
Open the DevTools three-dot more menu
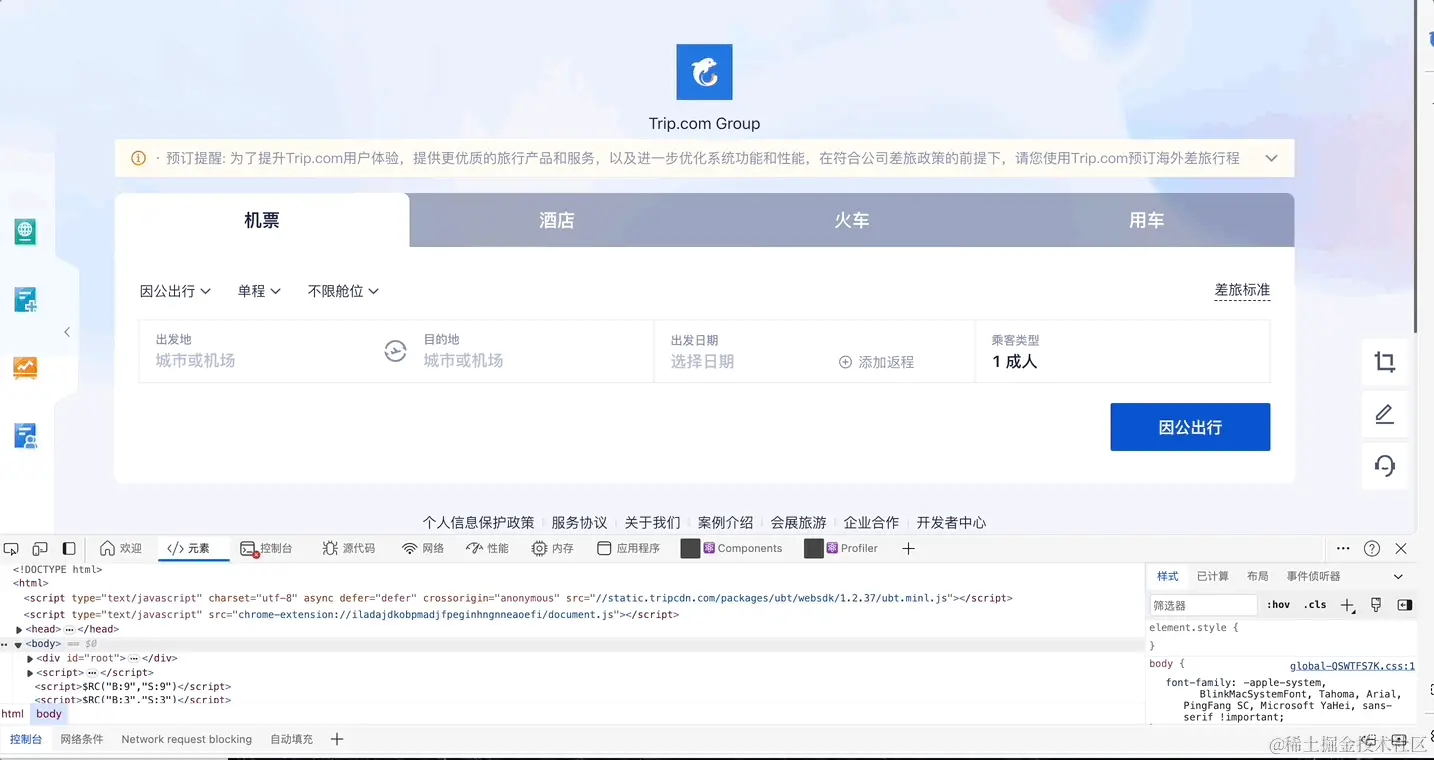[1343, 548]
